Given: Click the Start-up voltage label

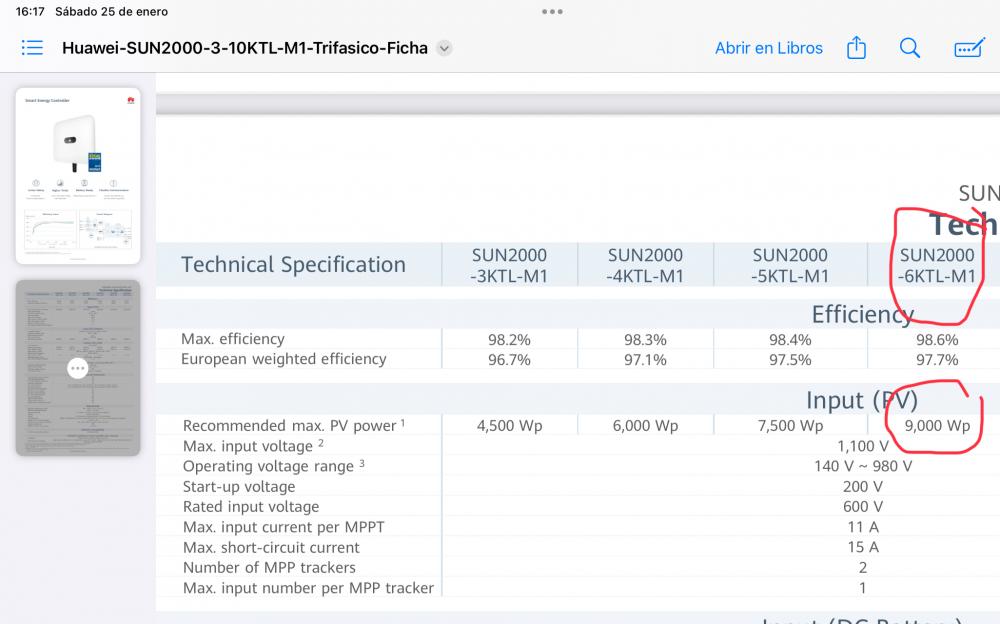Looking at the screenshot, I should 239,487.
